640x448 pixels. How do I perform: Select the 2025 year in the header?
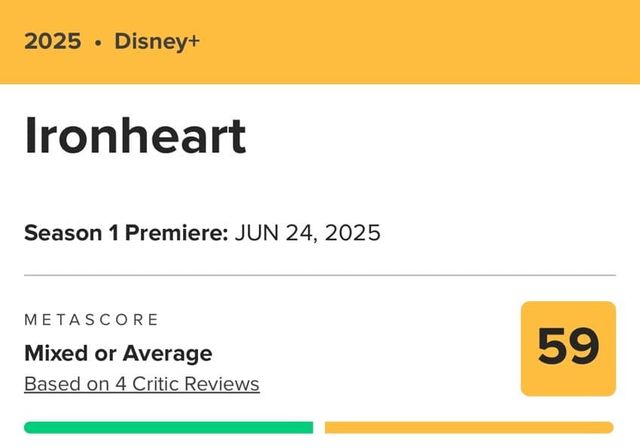(x=53, y=42)
